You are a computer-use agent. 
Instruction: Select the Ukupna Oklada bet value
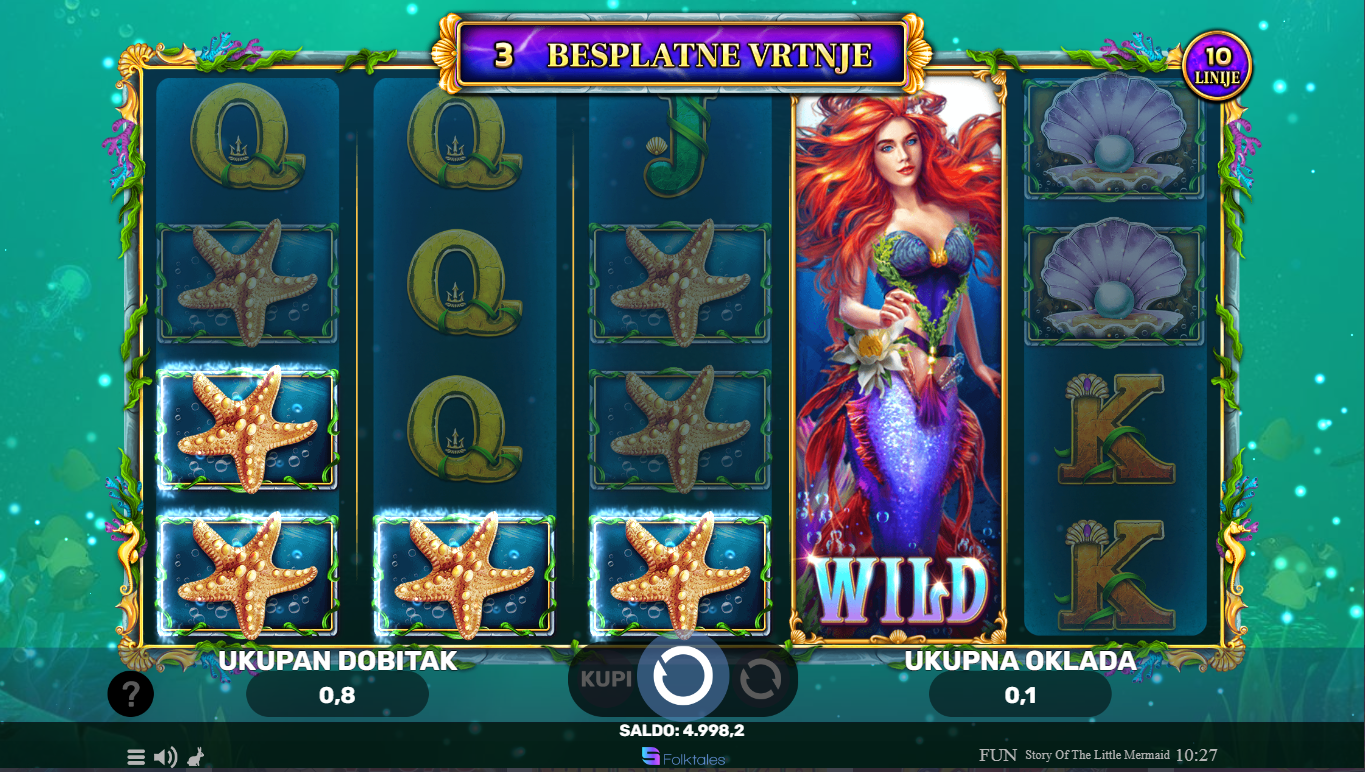pos(1020,694)
